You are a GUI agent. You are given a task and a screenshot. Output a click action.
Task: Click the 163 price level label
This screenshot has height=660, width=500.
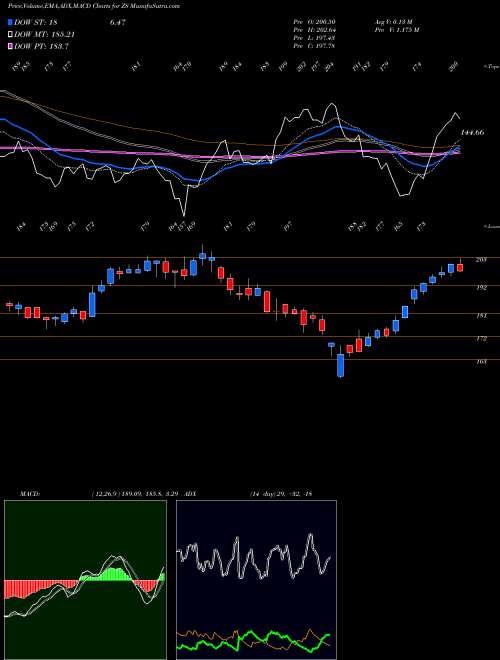pyautogui.click(x=481, y=361)
